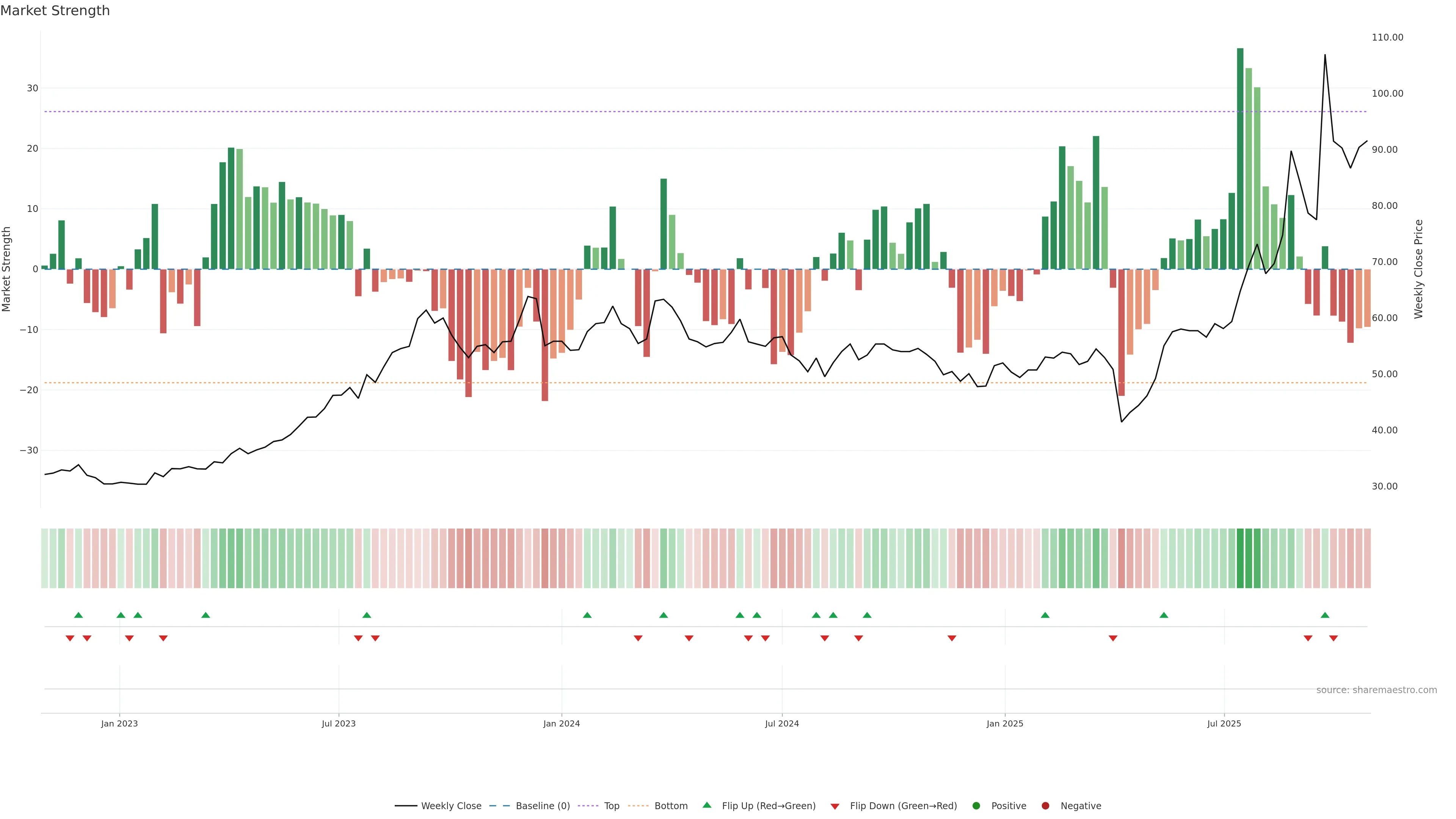
Task: Click the Jan 2024 x-axis label
Action: click(x=561, y=723)
